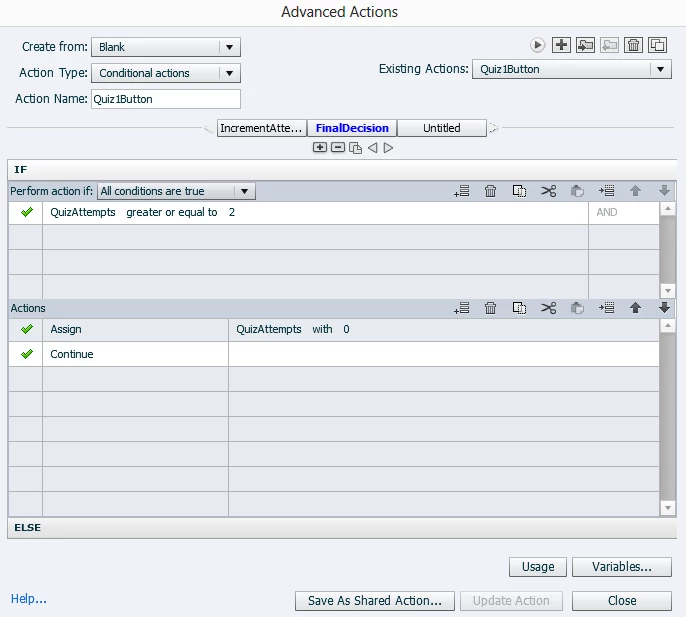This screenshot has width=686, height=617.
Task: Cut the selected action row
Action: pyautogui.click(x=548, y=308)
